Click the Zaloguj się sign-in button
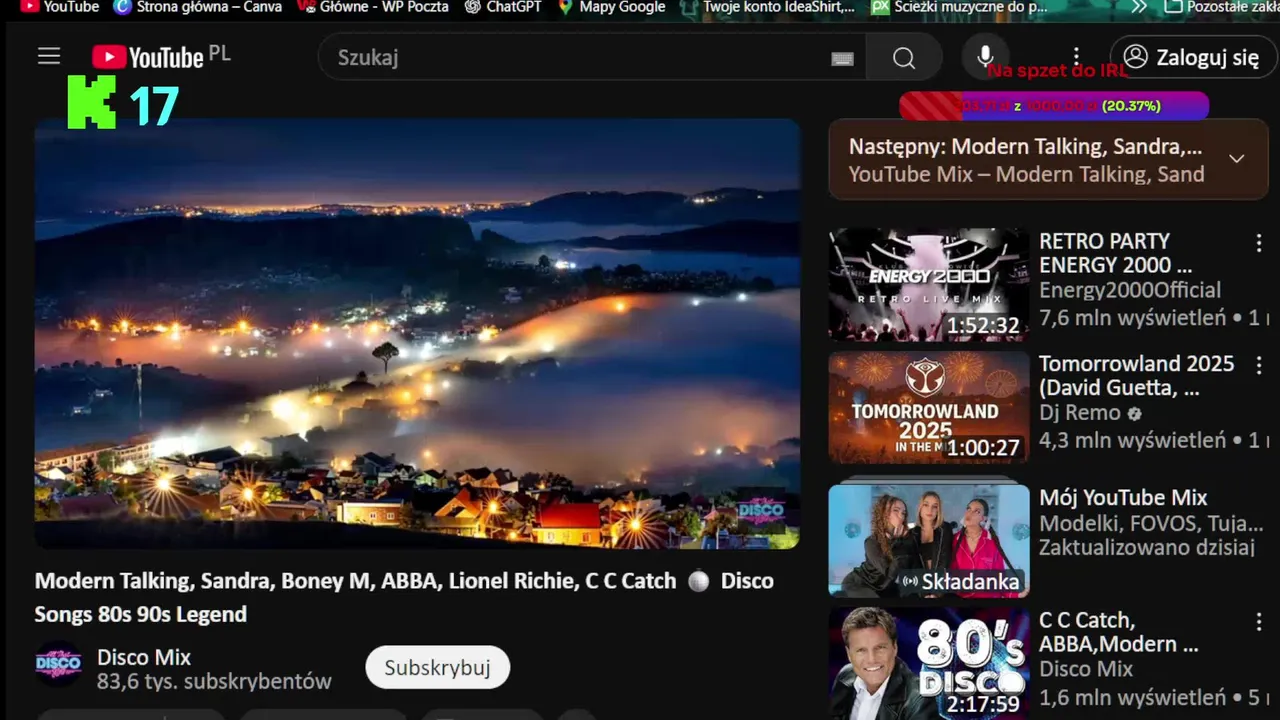Screen dimensions: 1280x720 coord(1192,57)
